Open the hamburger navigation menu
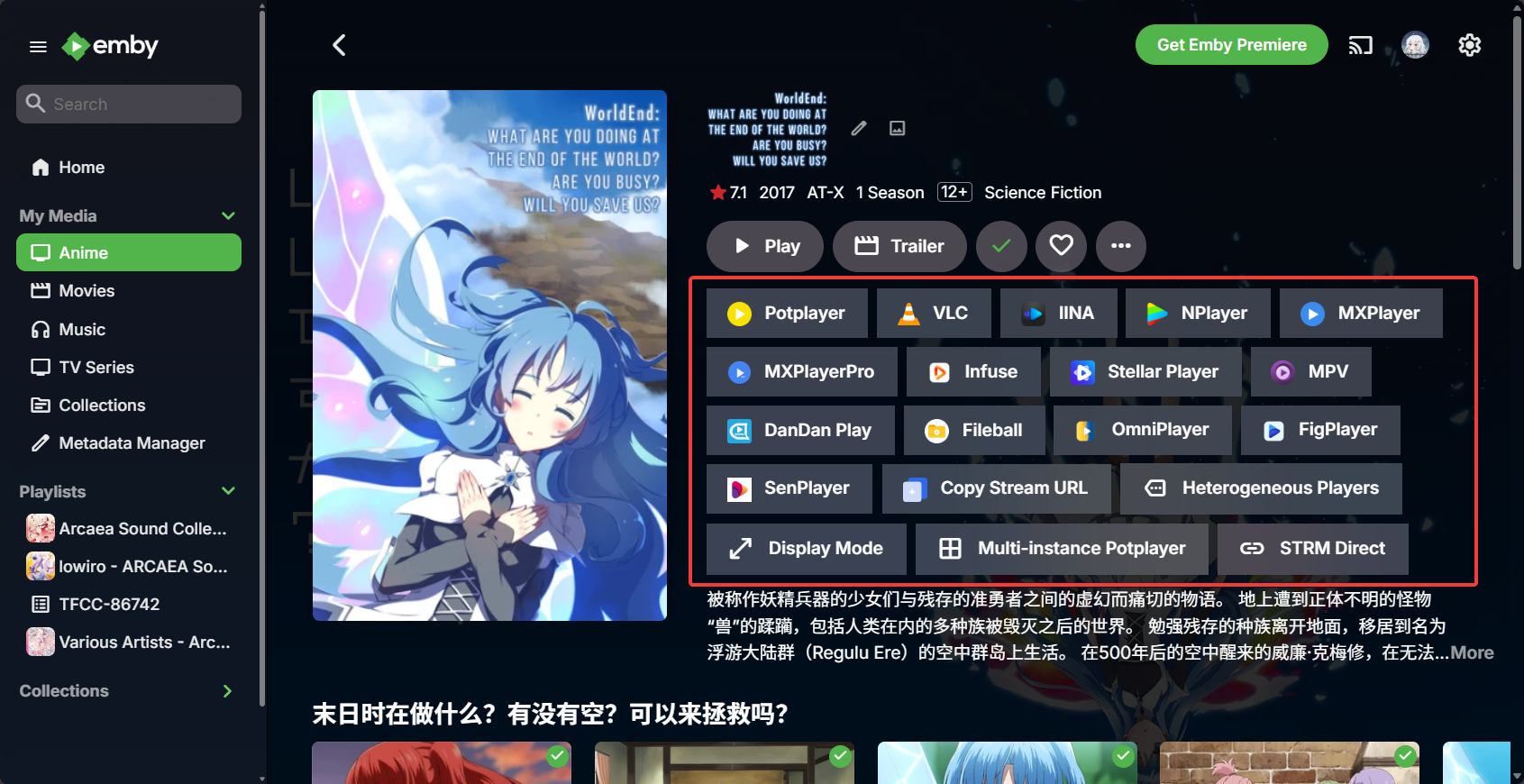The width and height of the screenshot is (1524, 784). 38,46
